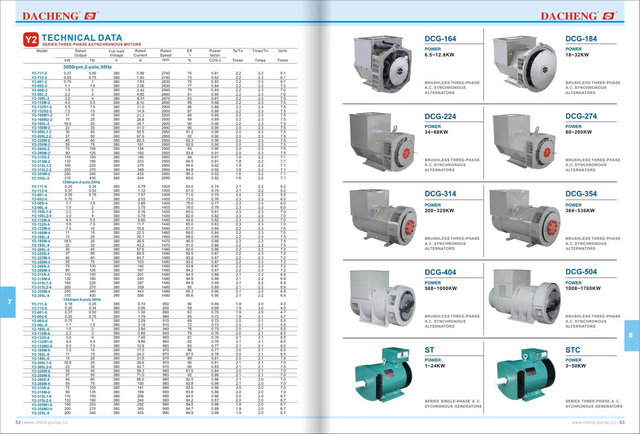The width and height of the screenshot is (640, 434).
Task: Click the 4-pole 50Hz section header
Action: pyautogui.click(x=81, y=182)
